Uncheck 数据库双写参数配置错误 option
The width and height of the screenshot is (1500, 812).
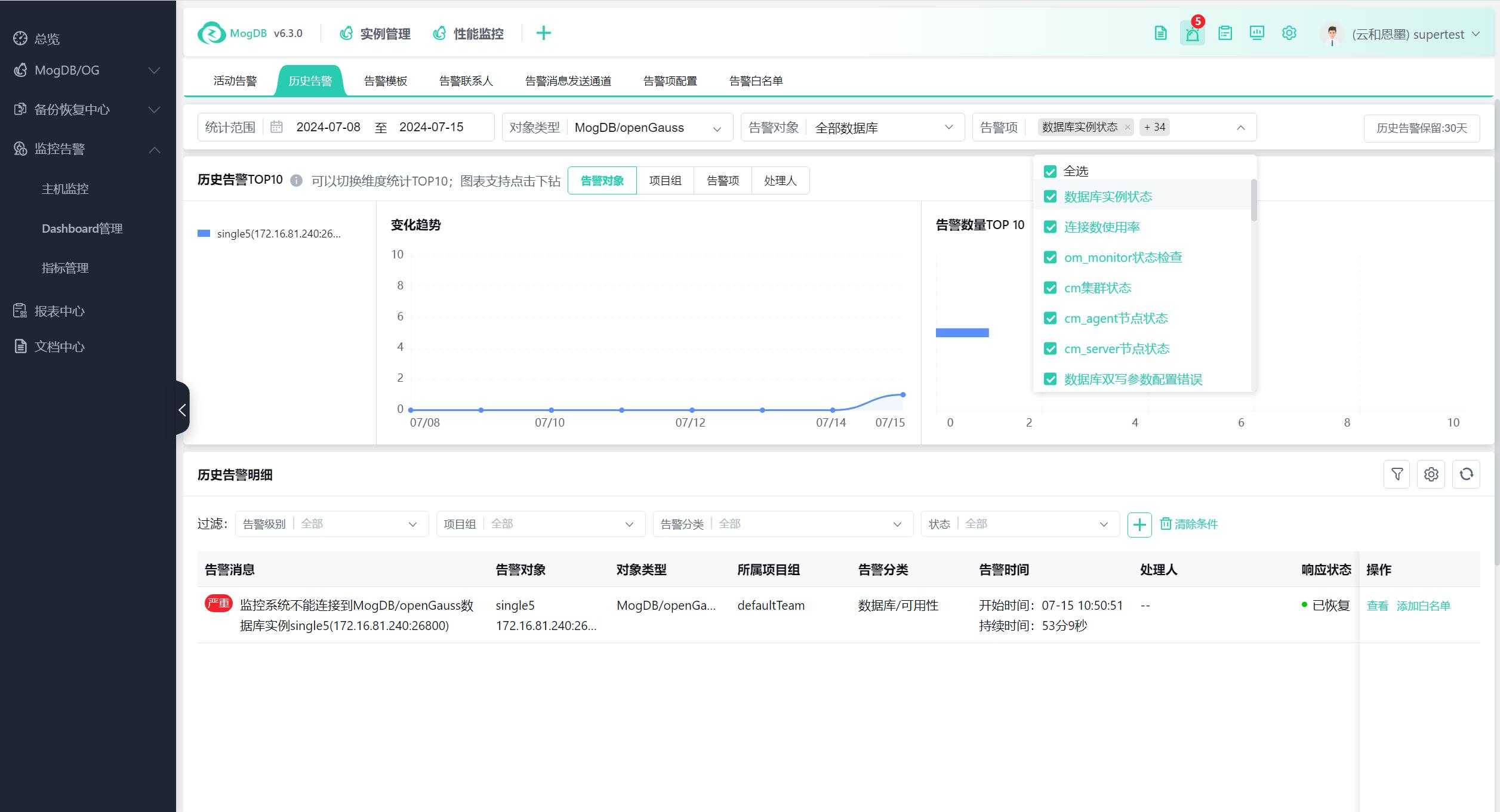pyautogui.click(x=1050, y=379)
